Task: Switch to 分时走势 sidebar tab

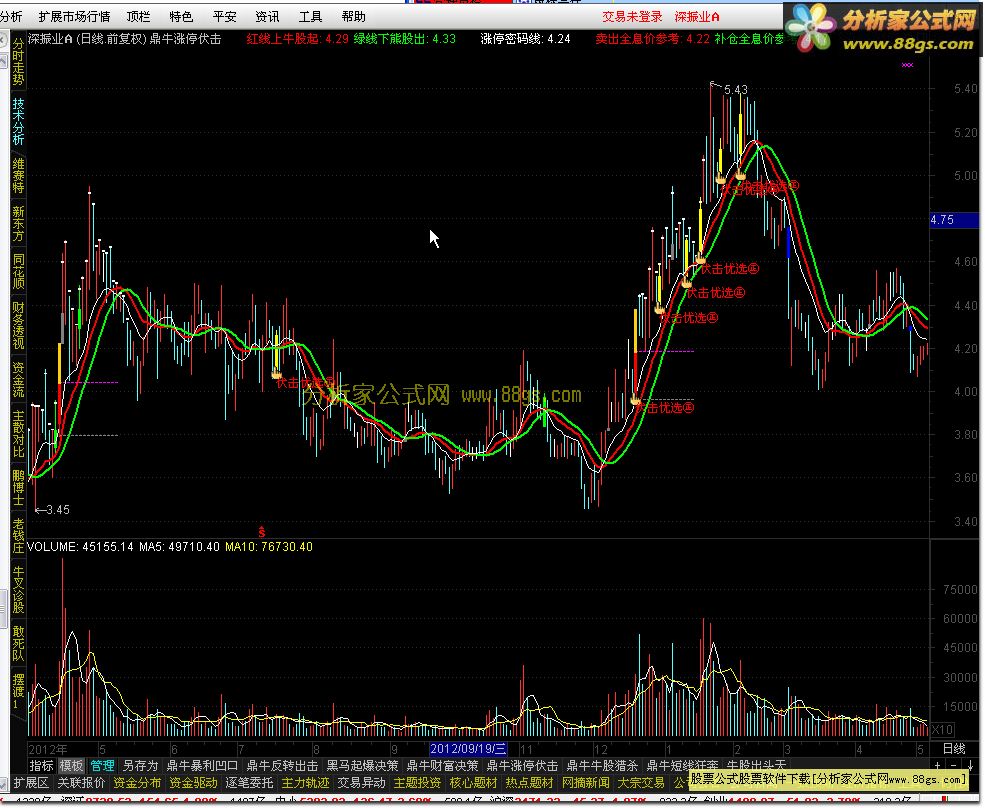Action: (18, 61)
